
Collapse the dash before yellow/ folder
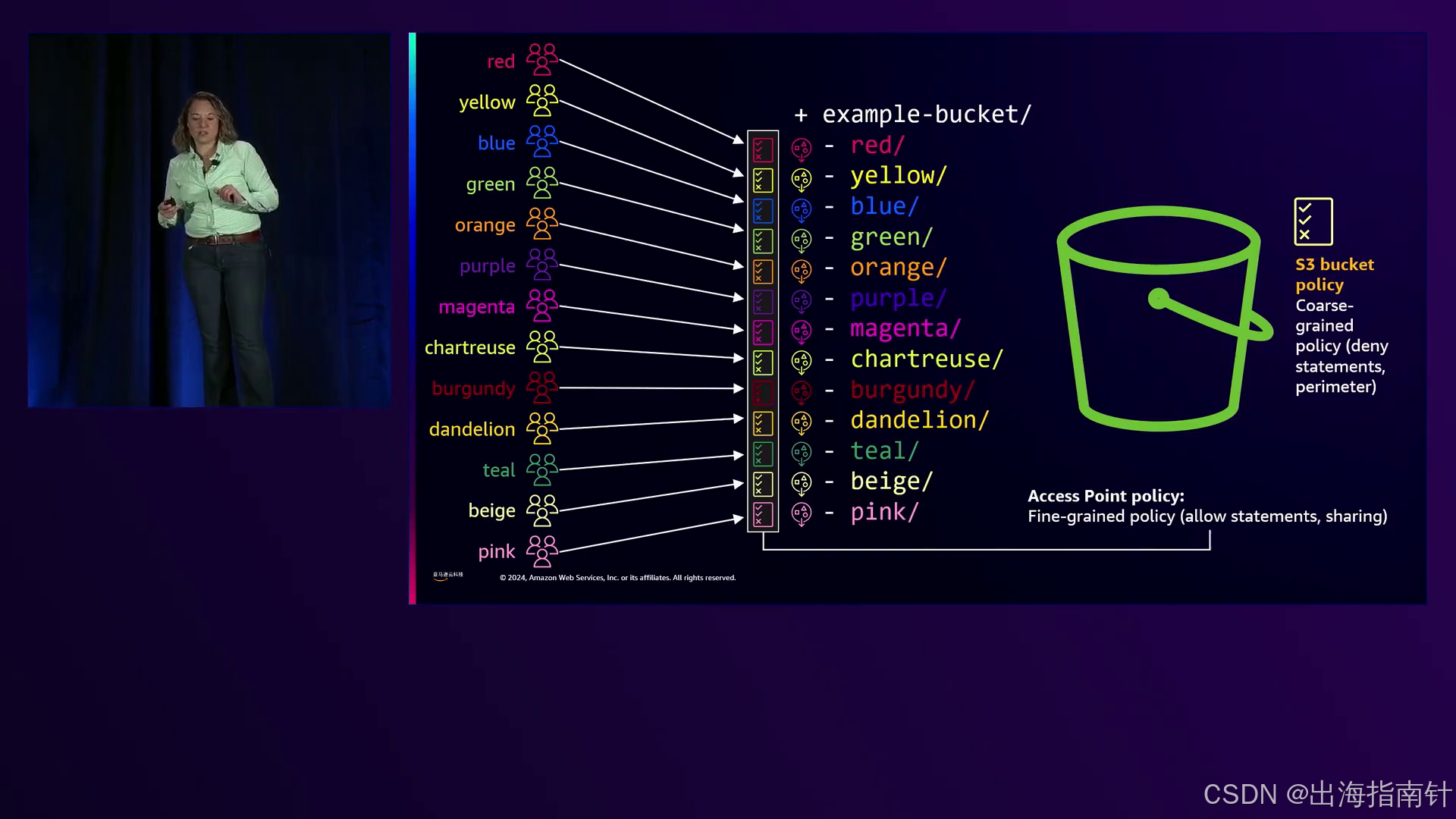(x=830, y=177)
